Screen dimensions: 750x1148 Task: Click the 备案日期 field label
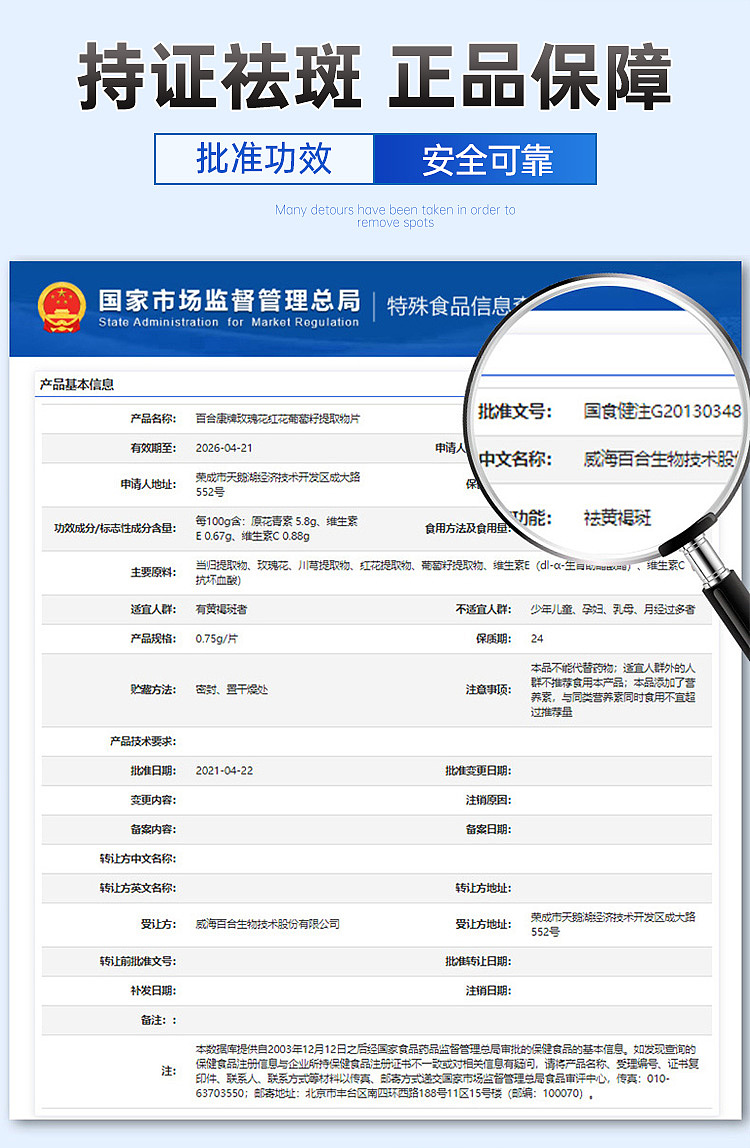(489, 830)
